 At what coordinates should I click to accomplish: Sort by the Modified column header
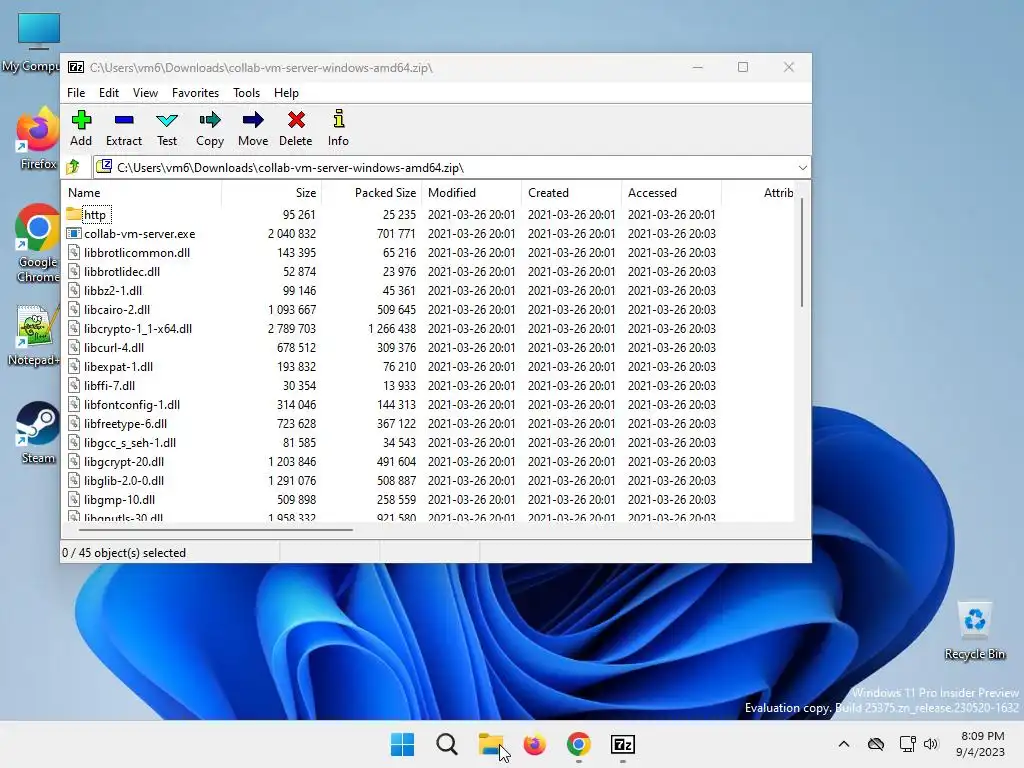pos(472,193)
